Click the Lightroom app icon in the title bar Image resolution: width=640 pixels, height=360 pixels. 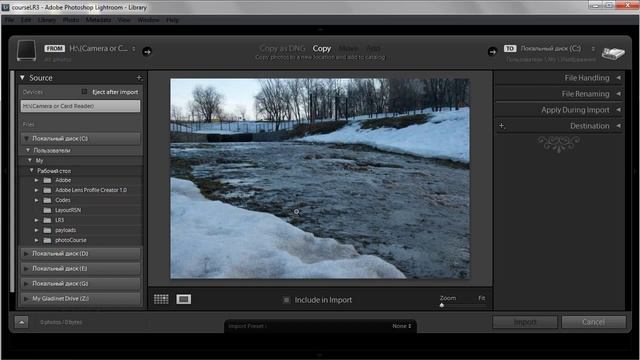click(x=5, y=7)
